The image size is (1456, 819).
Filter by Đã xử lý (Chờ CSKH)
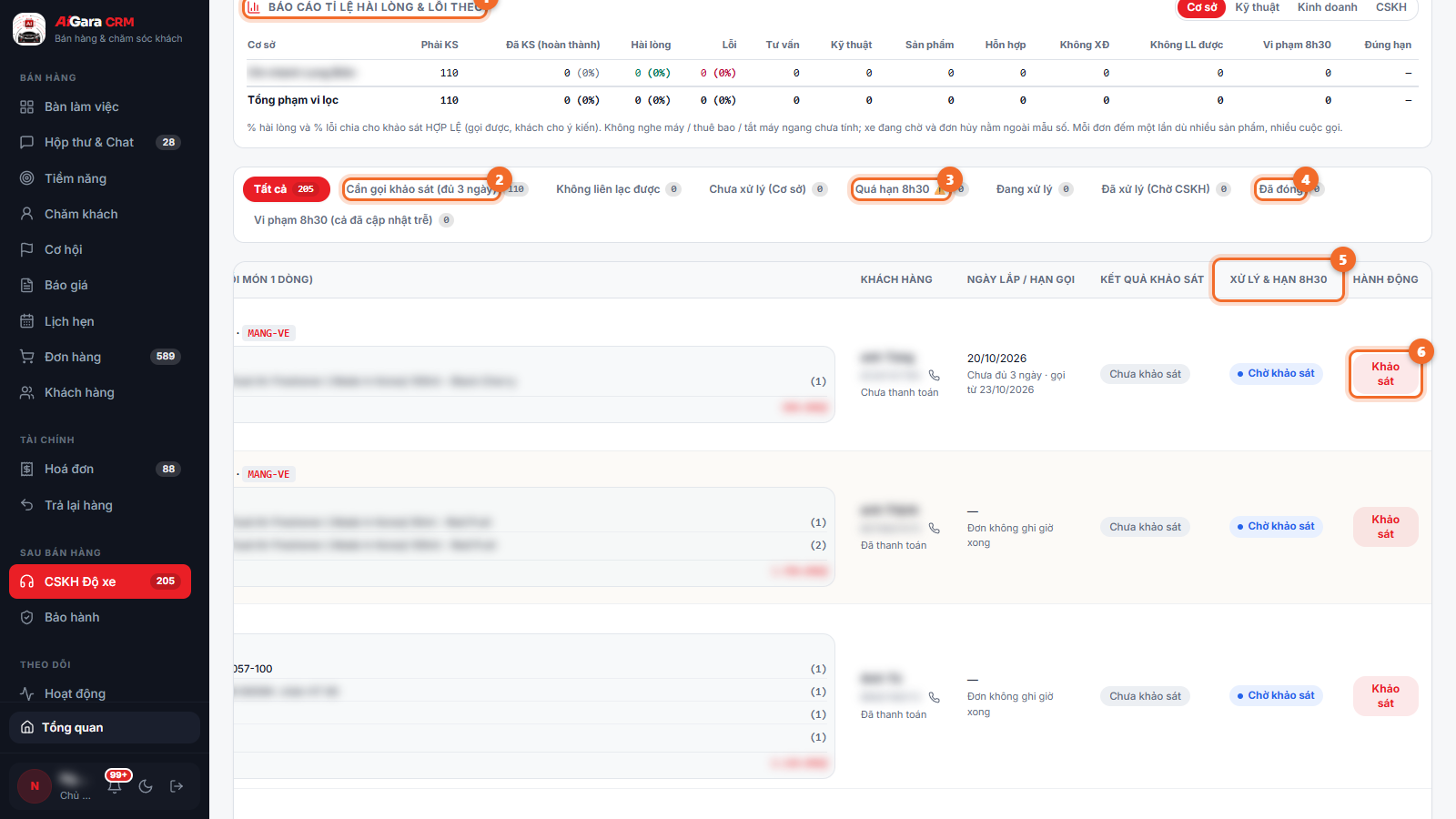point(1165,189)
